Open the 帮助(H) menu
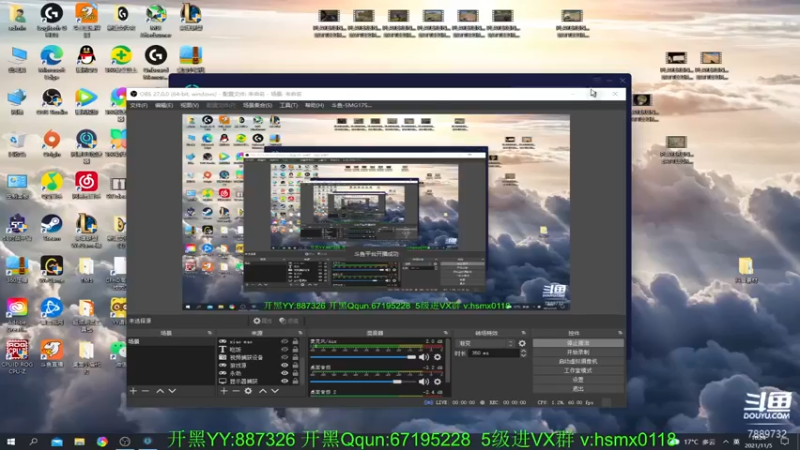 click(314, 105)
